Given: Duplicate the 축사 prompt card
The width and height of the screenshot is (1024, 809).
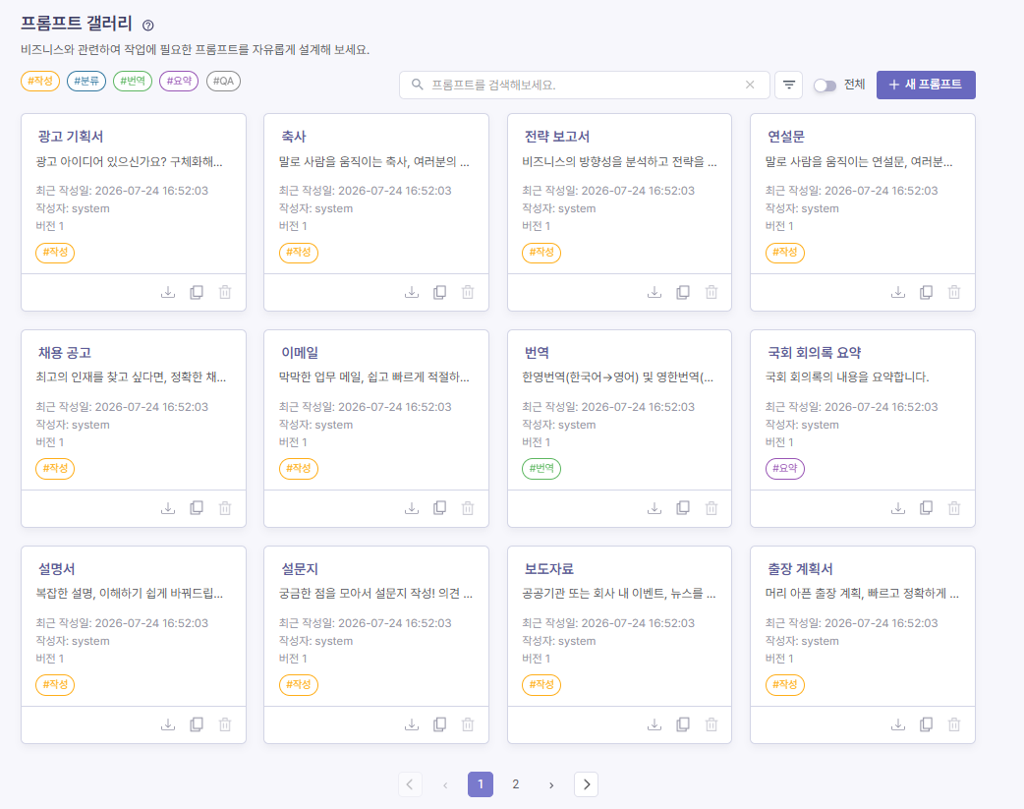Looking at the screenshot, I should click(440, 292).
